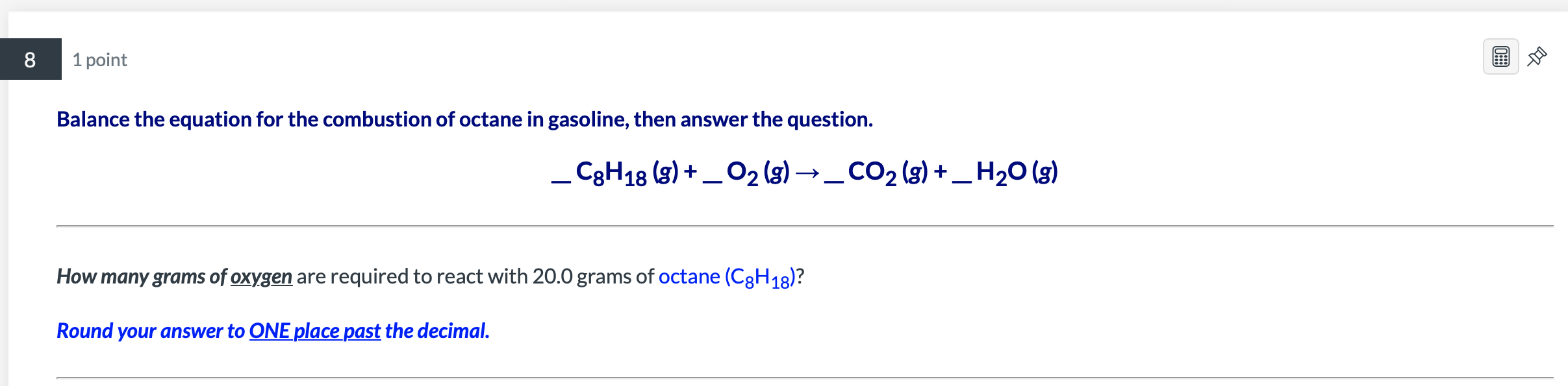1568x386 pixels.
Task: Click the Balance the equation prompt text
Action: point(464,119)
